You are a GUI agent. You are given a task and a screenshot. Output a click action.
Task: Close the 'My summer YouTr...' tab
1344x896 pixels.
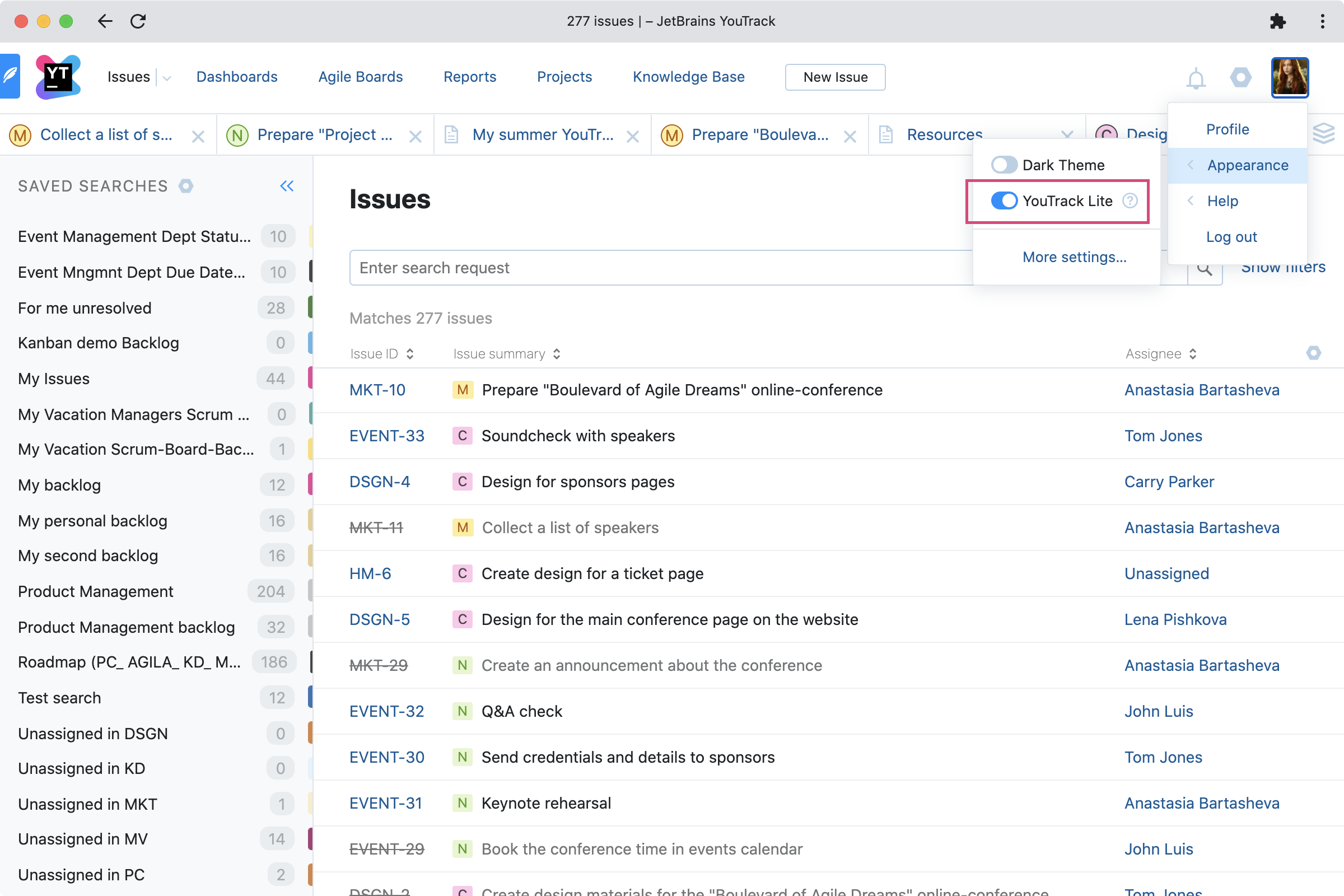click(x=633, y=136)
